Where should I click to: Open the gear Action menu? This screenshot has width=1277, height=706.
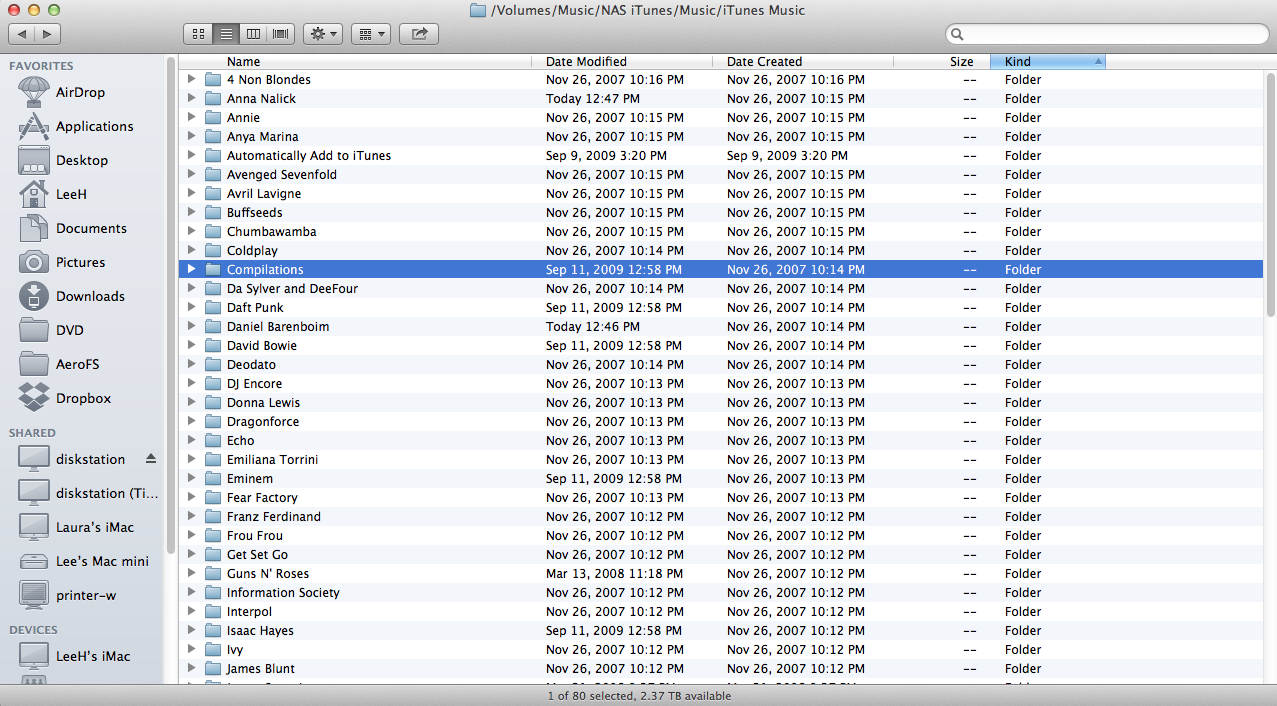pyautogui.click(x=323, y=34)
